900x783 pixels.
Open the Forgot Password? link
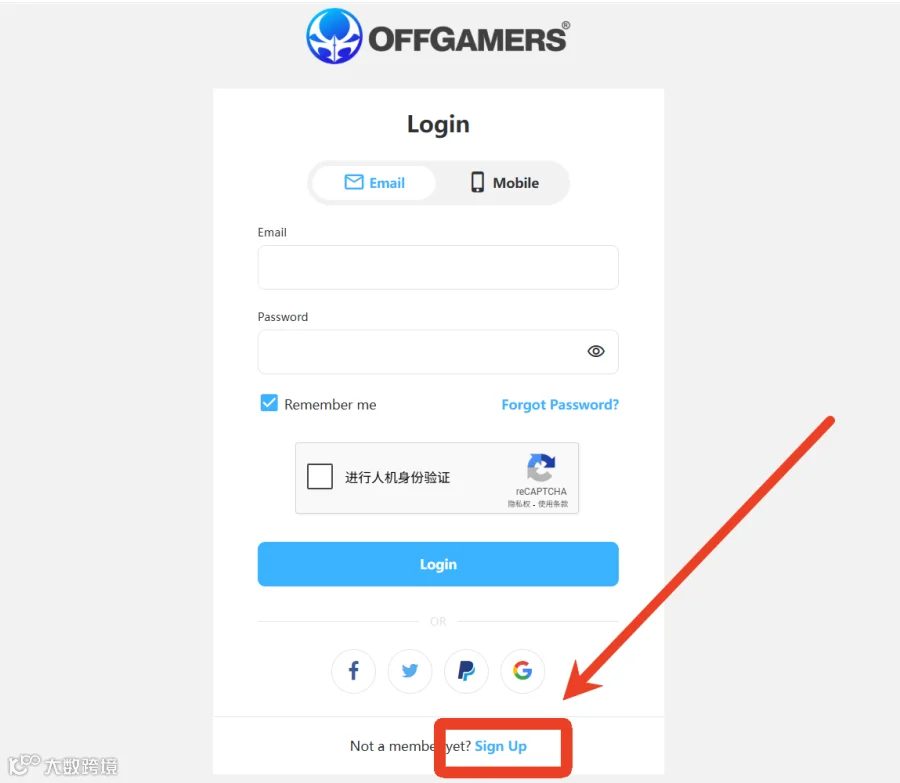(560, 405)
